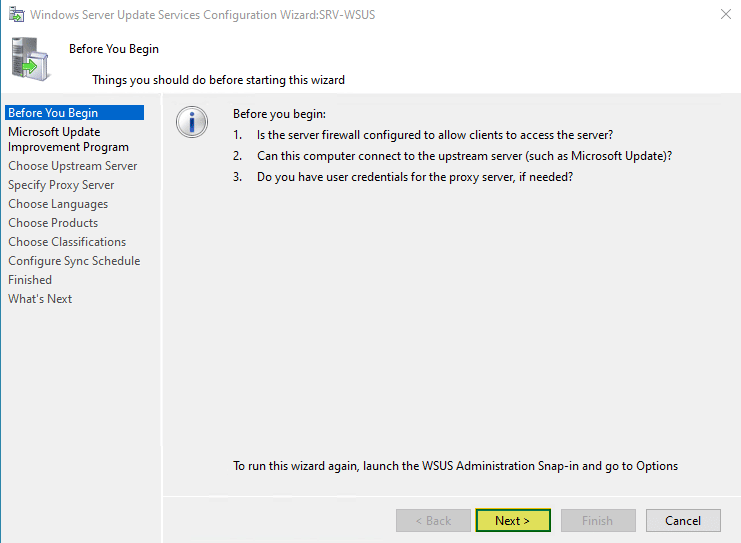Click the greyed-out Finish button
The height and width of the screenshot is (543, 741).
(x=598, y=520)
